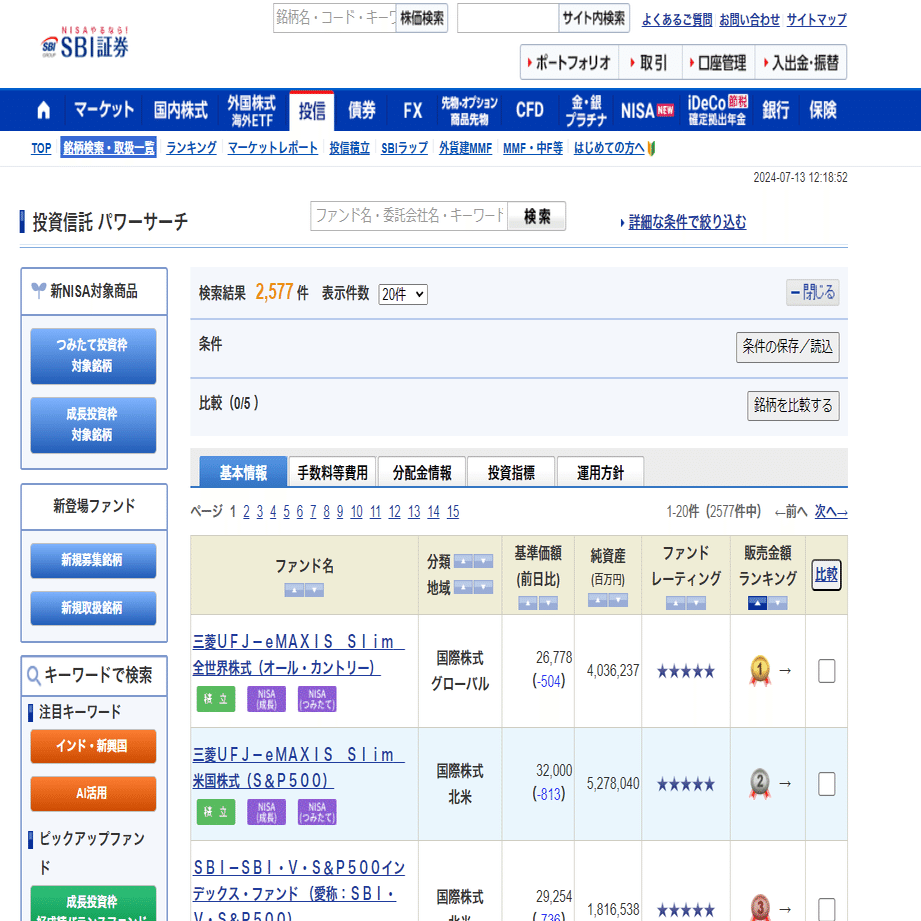Click the 新規募集銘柄 button
921x921 pixels.
[93, 560]
